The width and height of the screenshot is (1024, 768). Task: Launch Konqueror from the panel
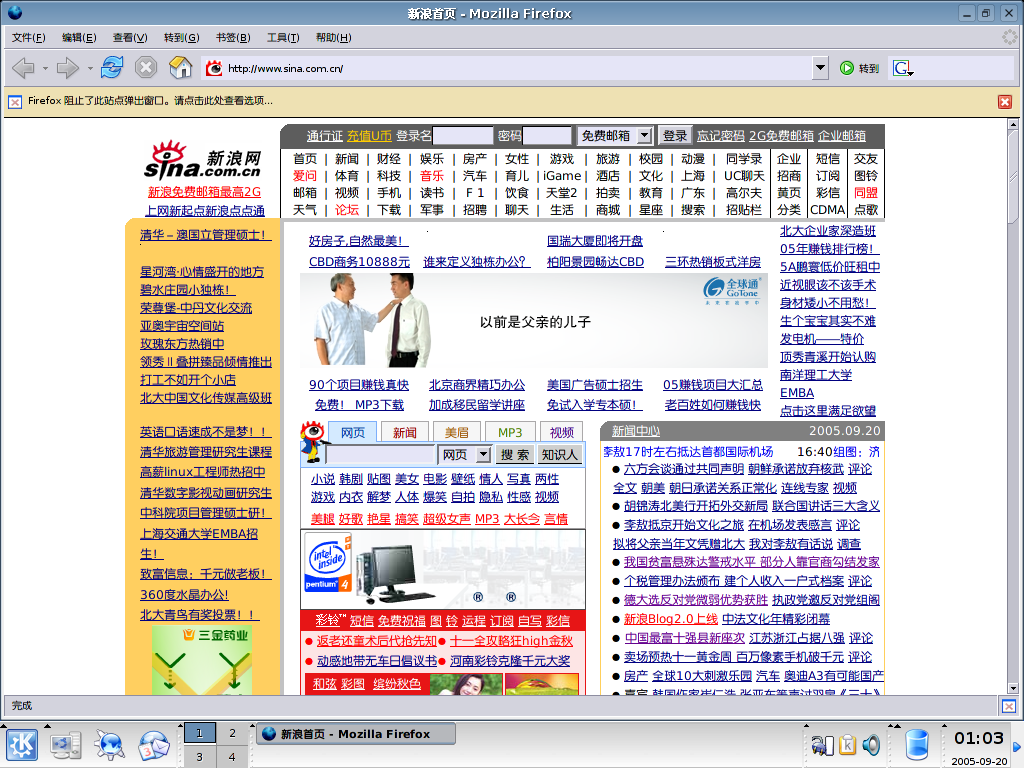[109, 746]
